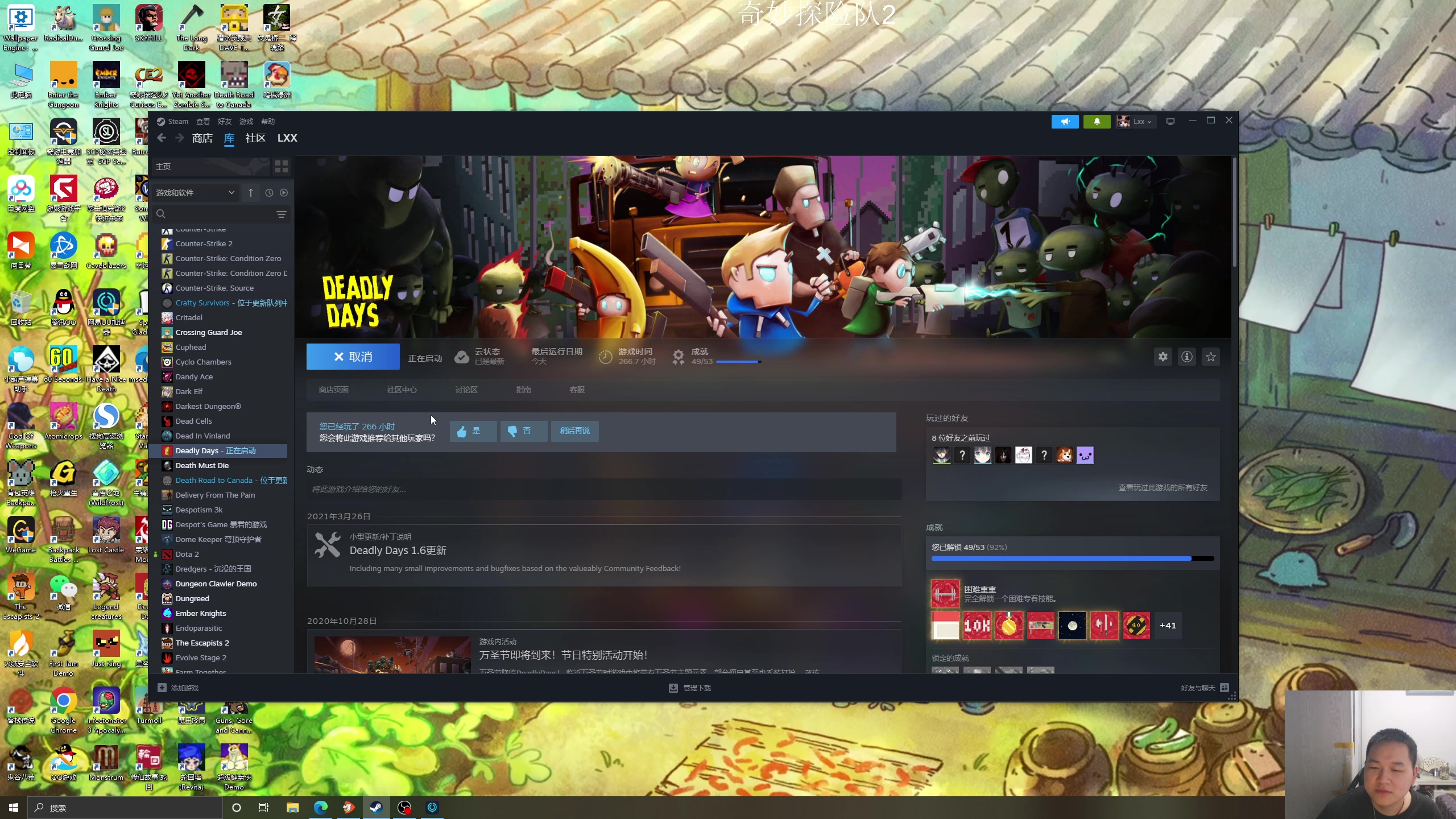Switch to Big Picture mode icon
This screenshot has height=819, width=1456.
click(1170, 121)
